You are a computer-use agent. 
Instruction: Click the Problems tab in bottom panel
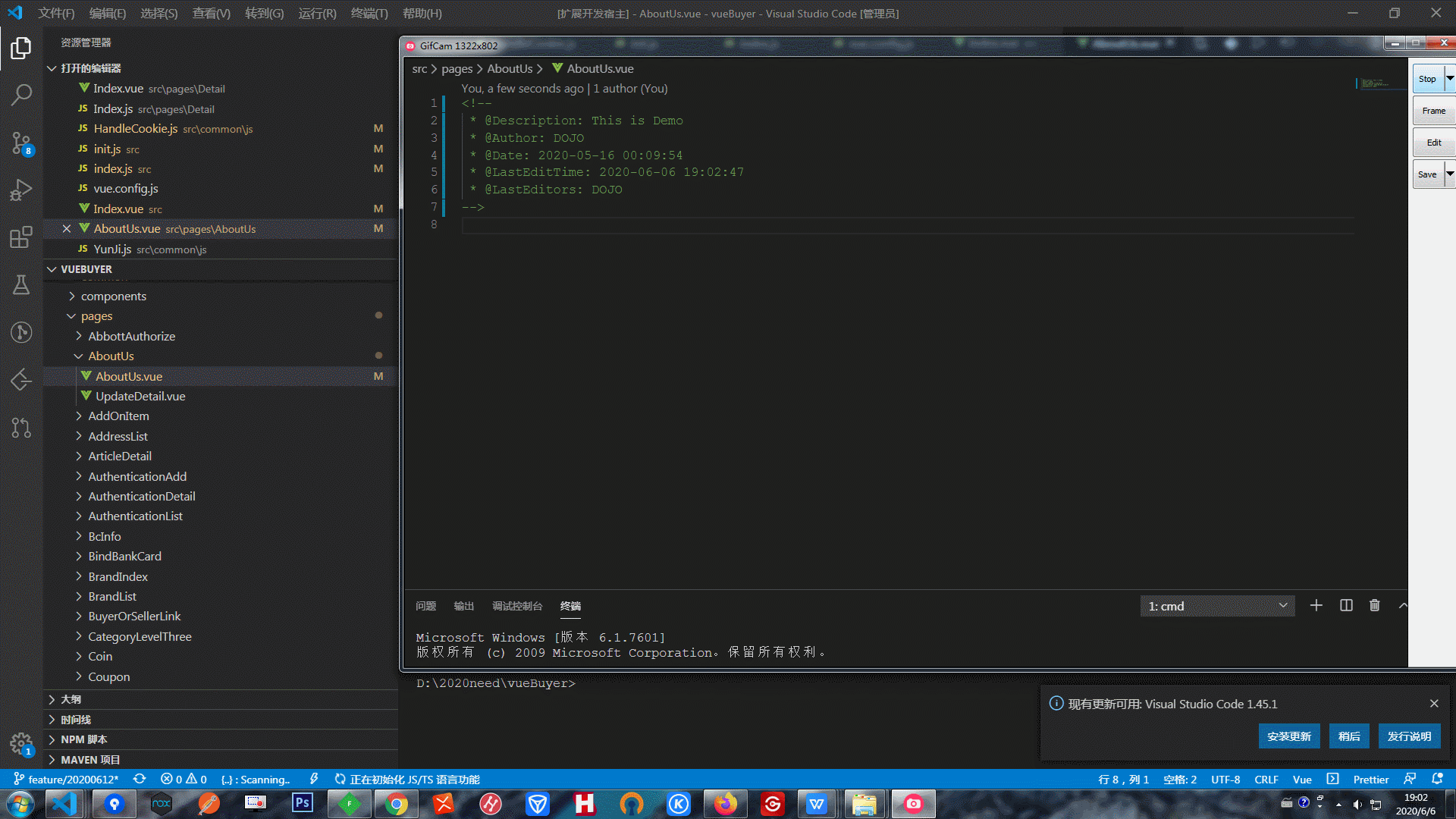426,606
